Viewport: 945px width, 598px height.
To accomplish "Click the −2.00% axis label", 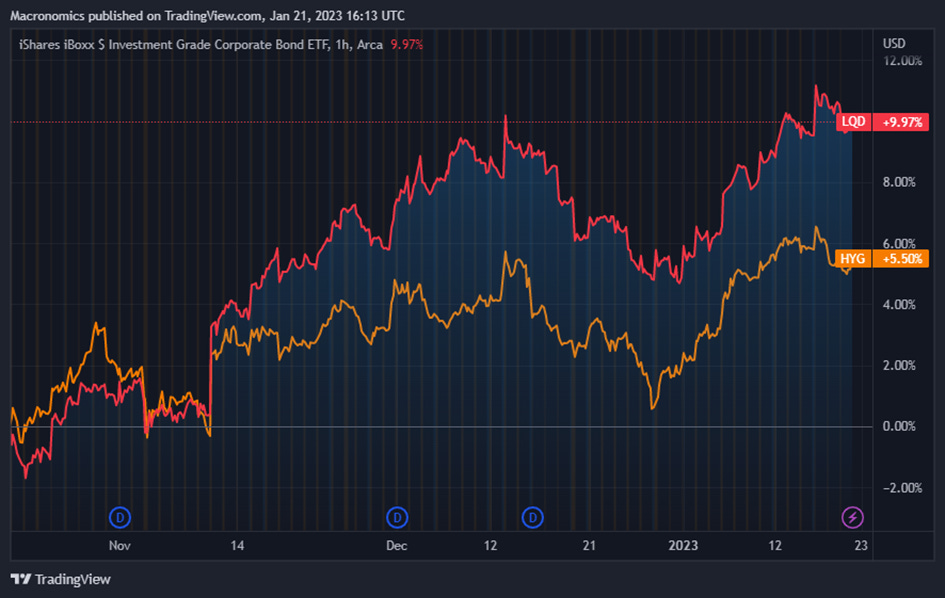I will [902, 488].
